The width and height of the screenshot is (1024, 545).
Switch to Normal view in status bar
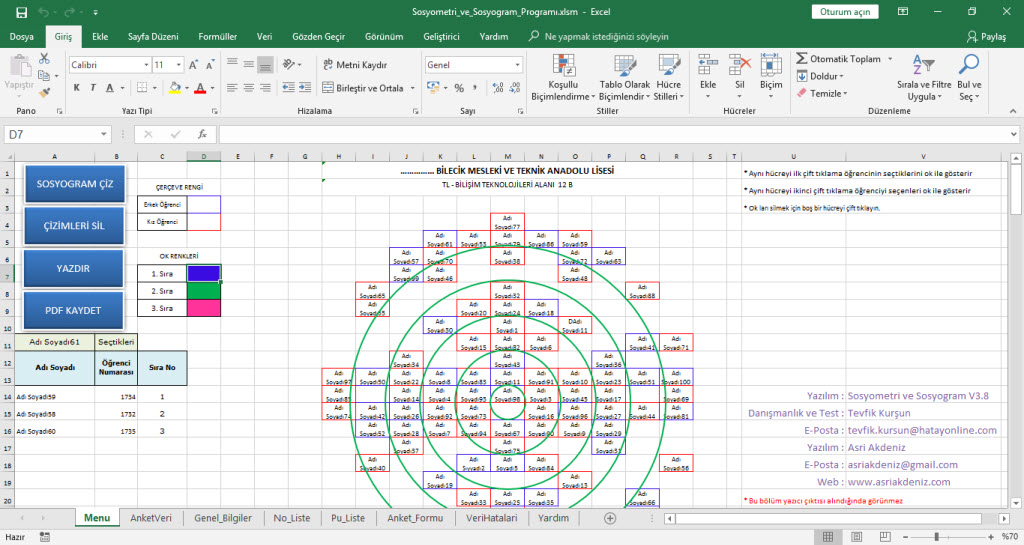[827, 537]
